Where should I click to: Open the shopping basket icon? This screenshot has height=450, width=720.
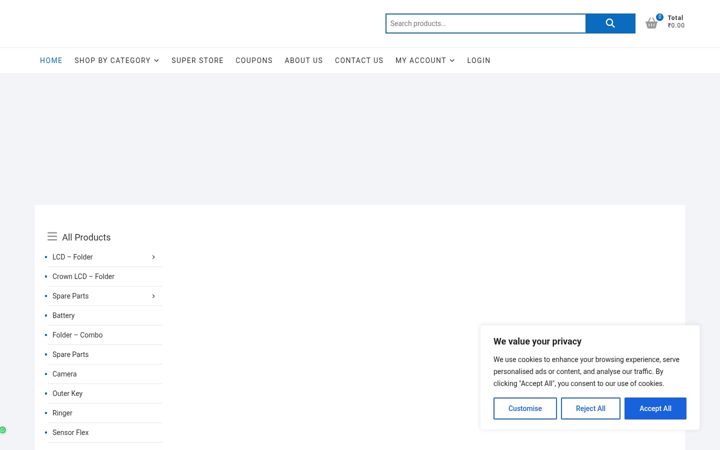pyautogui.click(x=652, y=23)
